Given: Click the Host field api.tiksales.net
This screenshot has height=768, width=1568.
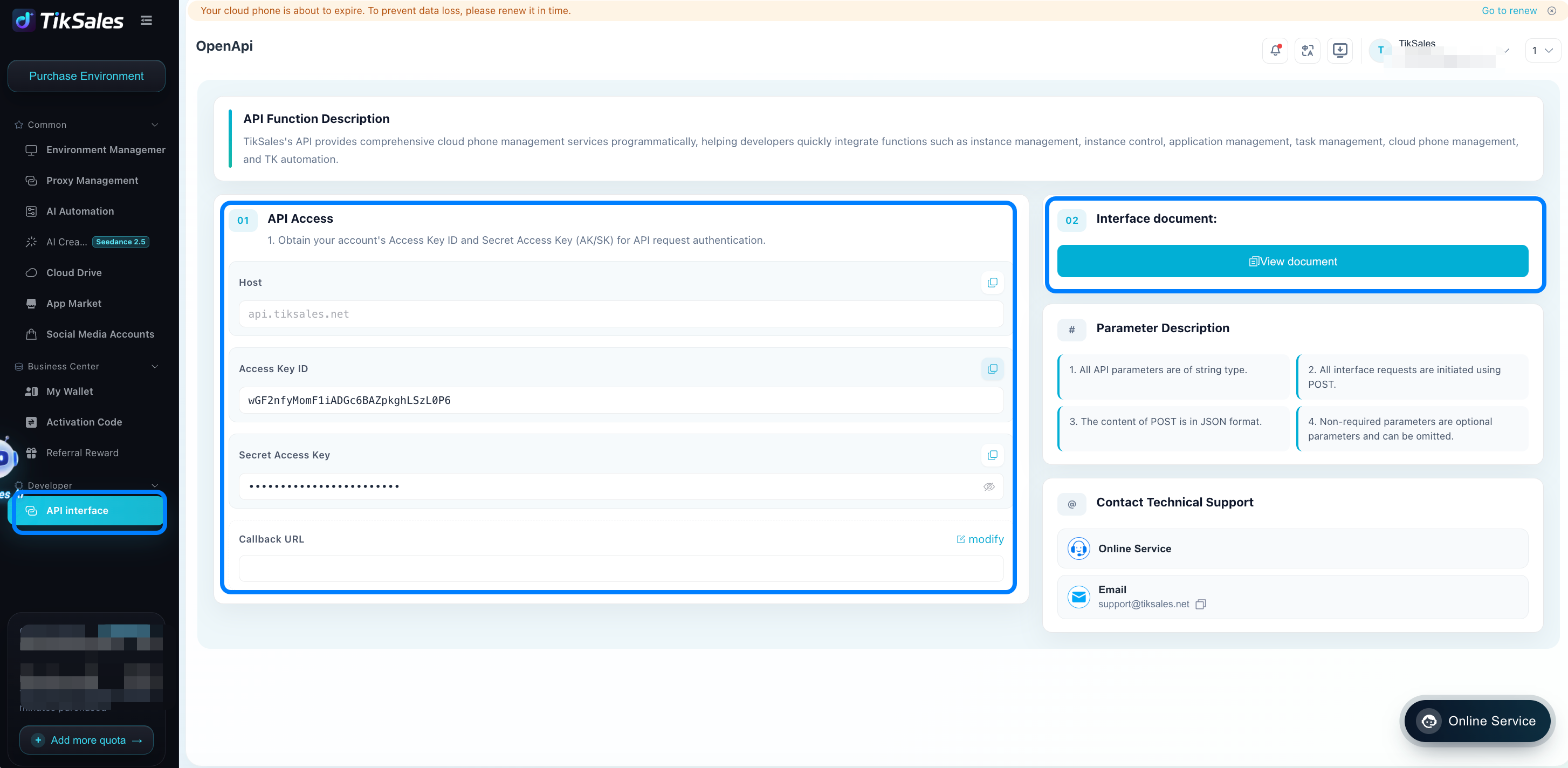Looking at the screenshot, I should point(621,314).
